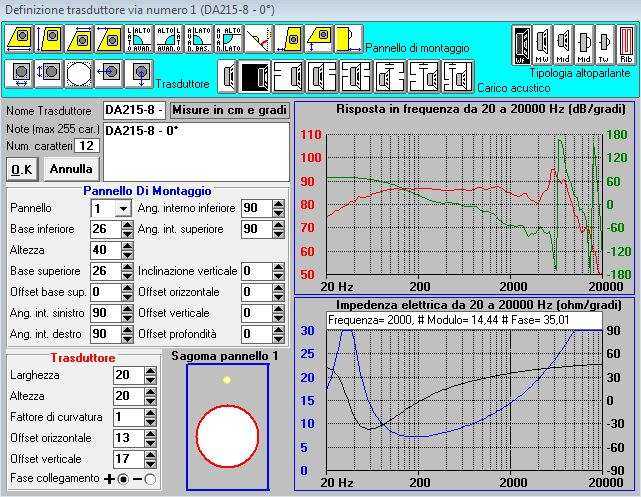Select the Tw tweeter speaker type
This screenshot has width=641, height=497.
click(x=605, y=45)
